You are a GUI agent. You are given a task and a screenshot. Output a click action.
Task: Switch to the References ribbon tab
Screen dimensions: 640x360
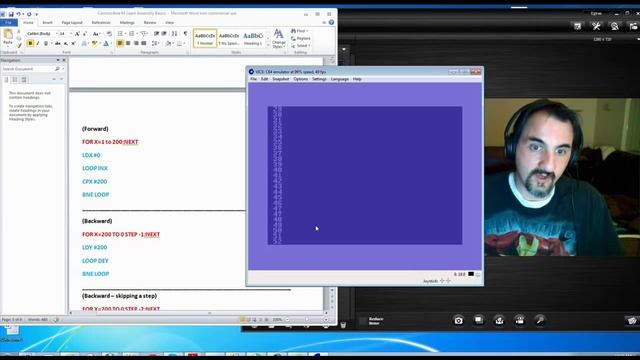coord(101,22)
